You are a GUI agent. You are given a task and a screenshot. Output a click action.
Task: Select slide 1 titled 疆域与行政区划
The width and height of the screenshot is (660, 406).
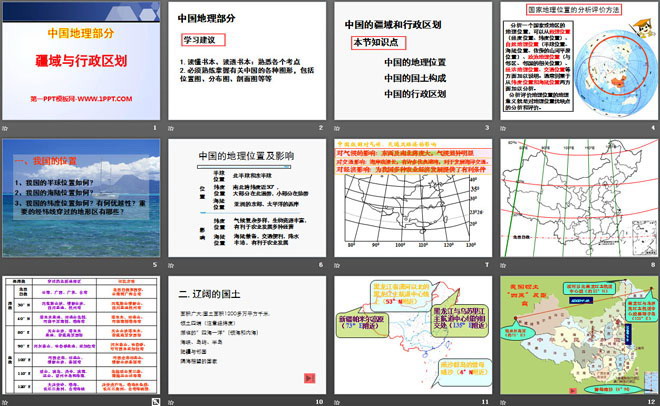[x=81, y=61]
